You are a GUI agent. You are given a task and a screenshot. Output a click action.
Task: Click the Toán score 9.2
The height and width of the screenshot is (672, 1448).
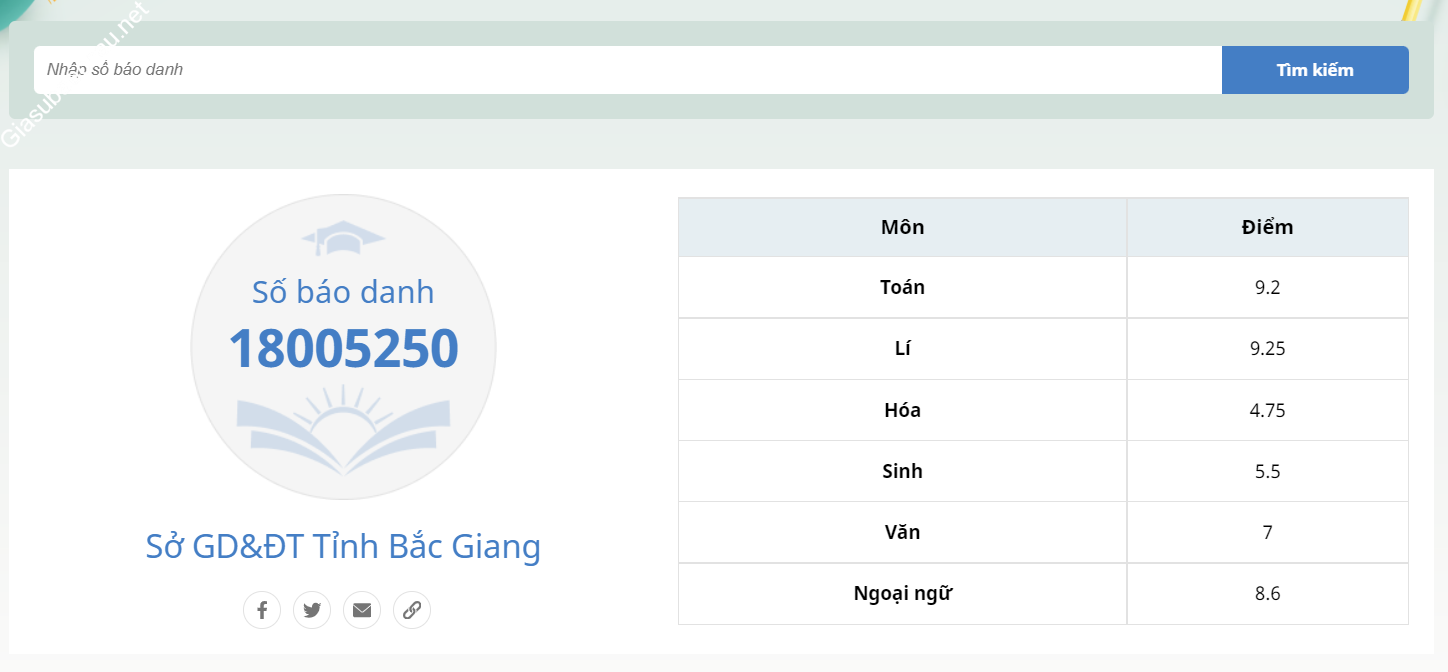pos(1267,288)
